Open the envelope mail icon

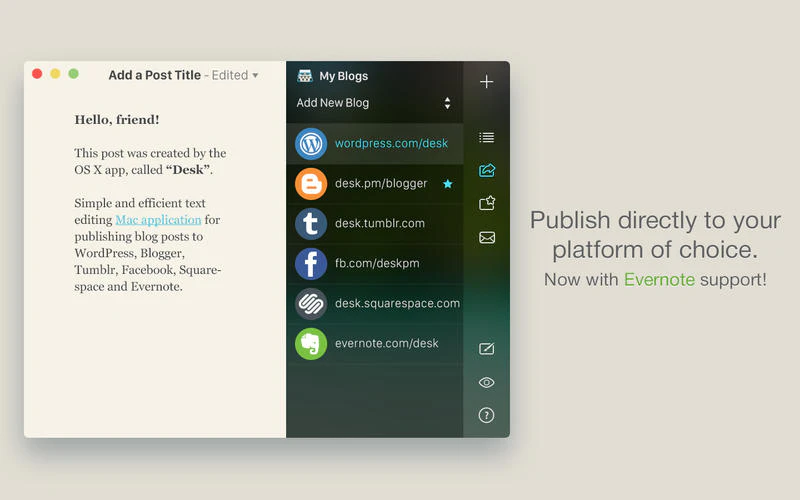tap(487, 238)
